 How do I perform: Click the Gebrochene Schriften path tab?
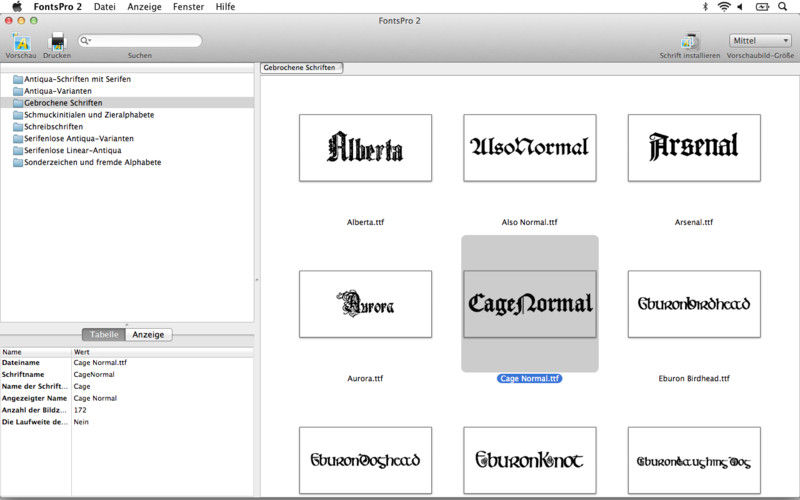click(x=300, y=68)
